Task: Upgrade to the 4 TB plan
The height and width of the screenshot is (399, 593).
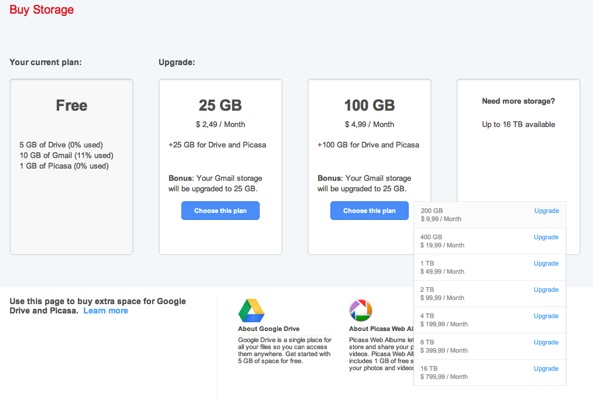Action: click(546, 316)
